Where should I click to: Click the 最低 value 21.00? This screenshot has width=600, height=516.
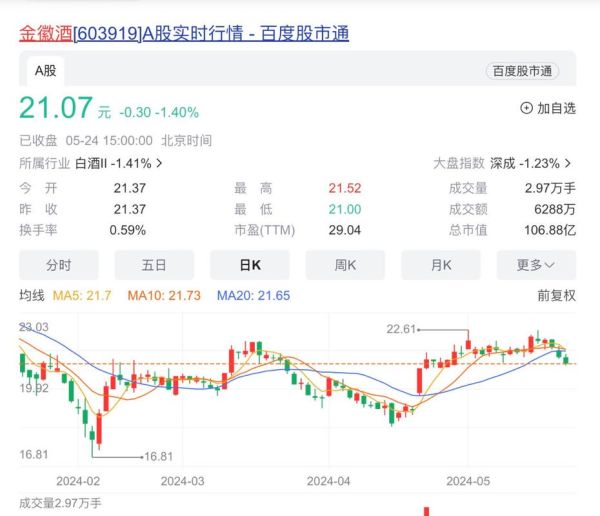tap(345, 209)
